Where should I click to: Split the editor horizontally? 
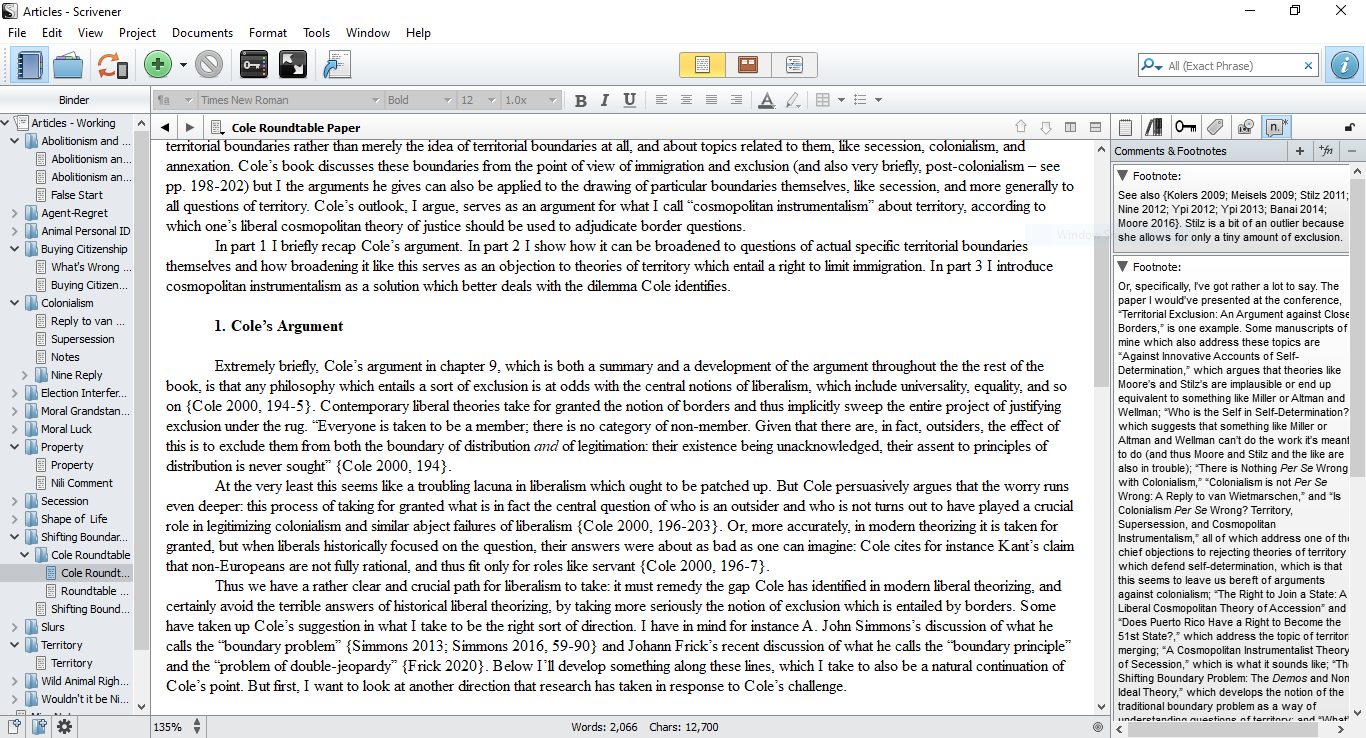[1096, 127]
